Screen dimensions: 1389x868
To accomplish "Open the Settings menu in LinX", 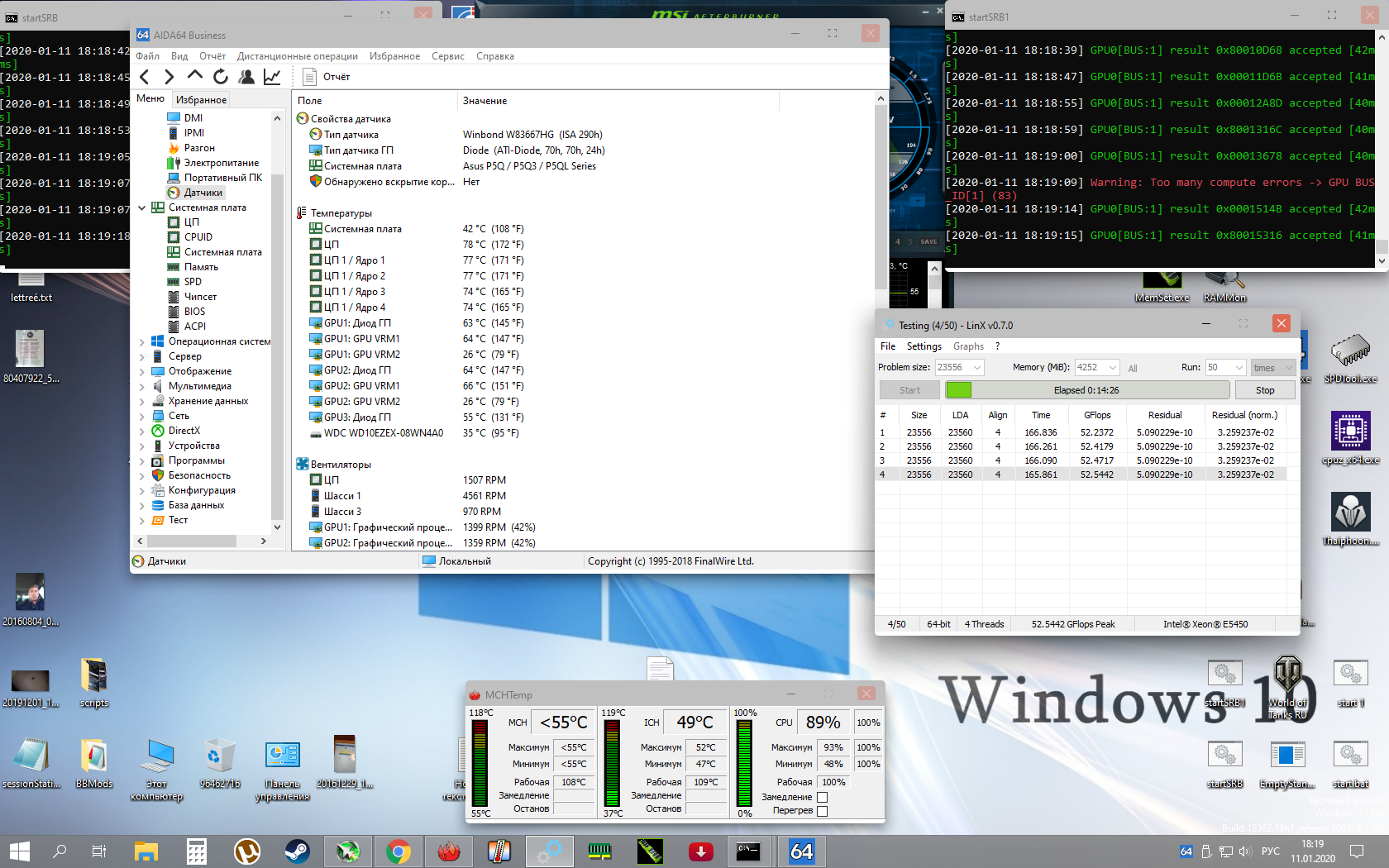I will pos(924,346).
